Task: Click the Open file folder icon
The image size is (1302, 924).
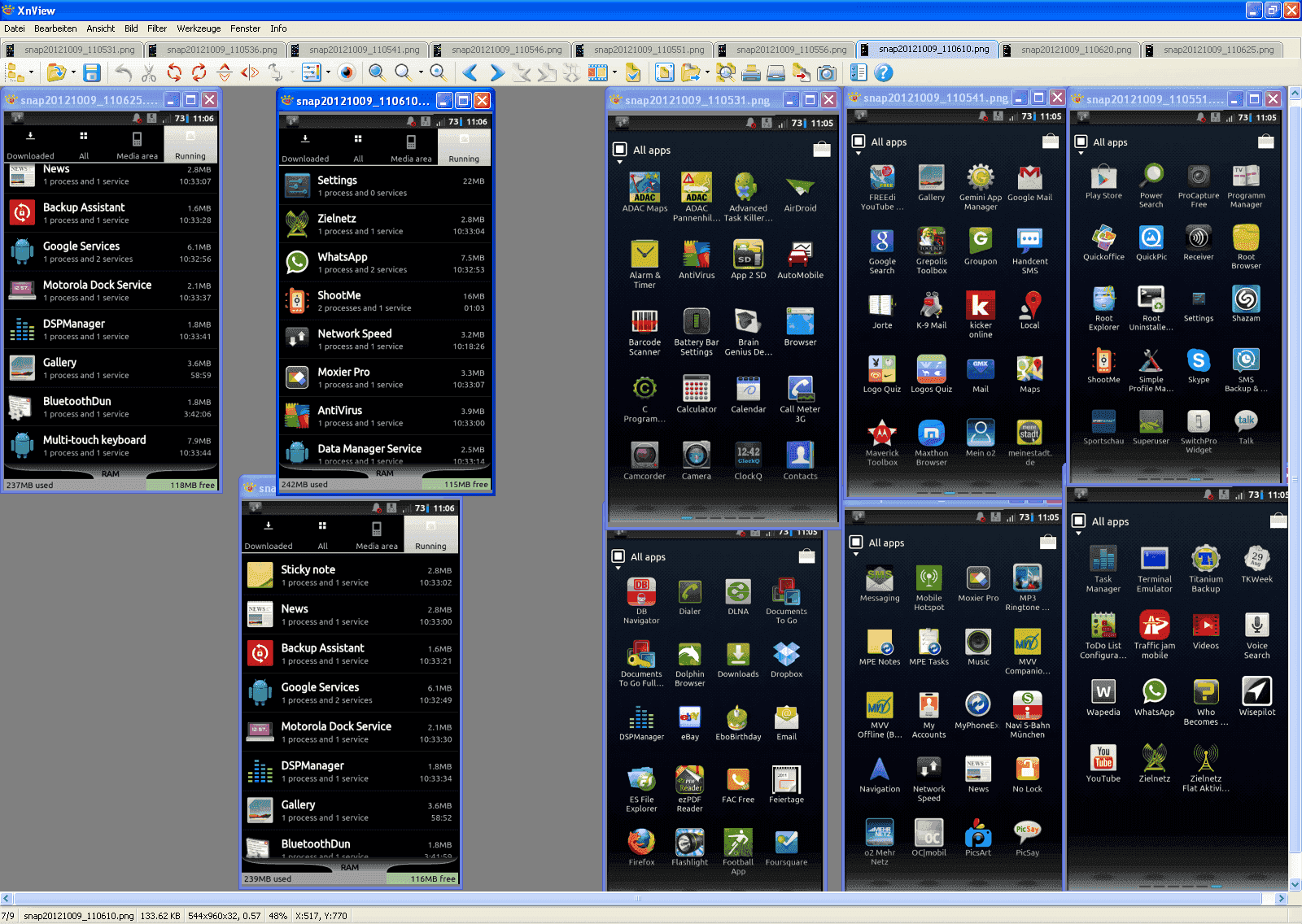Action: tap(55, 73)
